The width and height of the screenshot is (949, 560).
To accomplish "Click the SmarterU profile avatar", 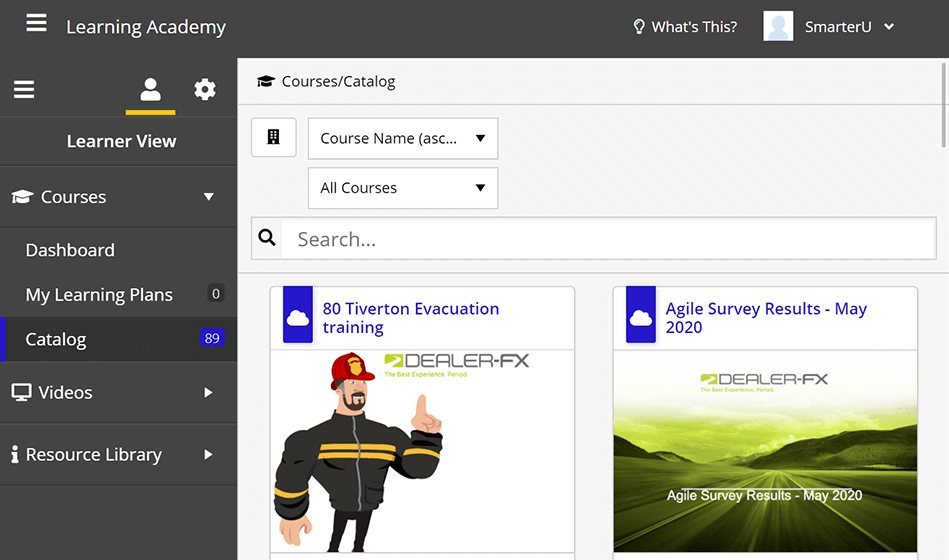I will point(778,27).
